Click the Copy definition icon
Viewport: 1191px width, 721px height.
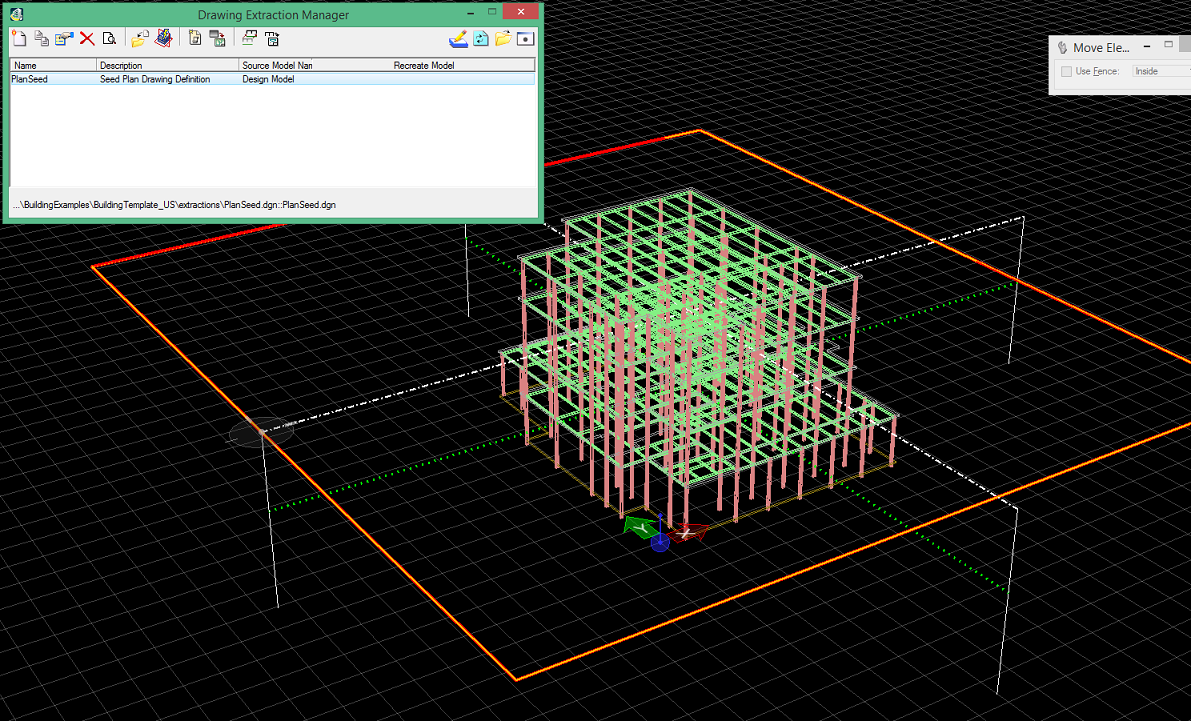pyautogui.click(x=41, y=39)
